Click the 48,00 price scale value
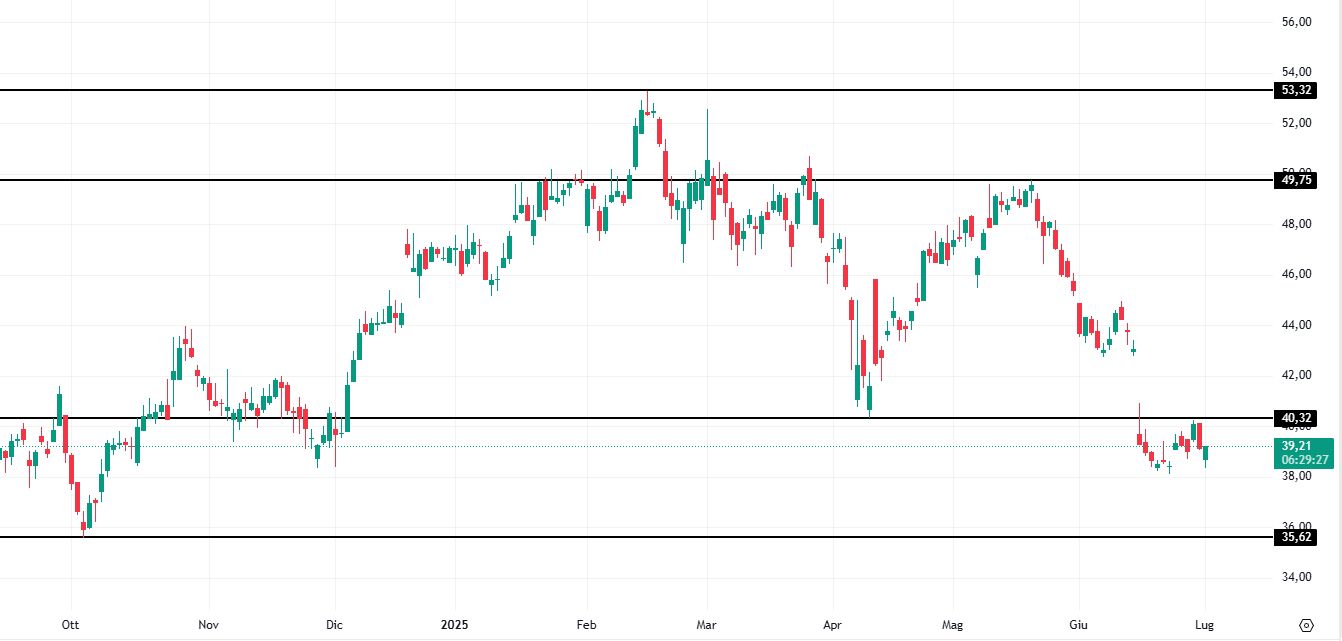The image size is (1342, 641). coord(1297,224)
